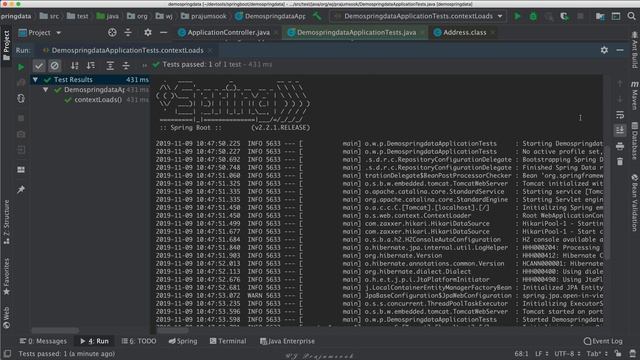Open Project Structure icon in top toolbar
This screenshot has width=640, height=360.
click(x=600, y=16)
